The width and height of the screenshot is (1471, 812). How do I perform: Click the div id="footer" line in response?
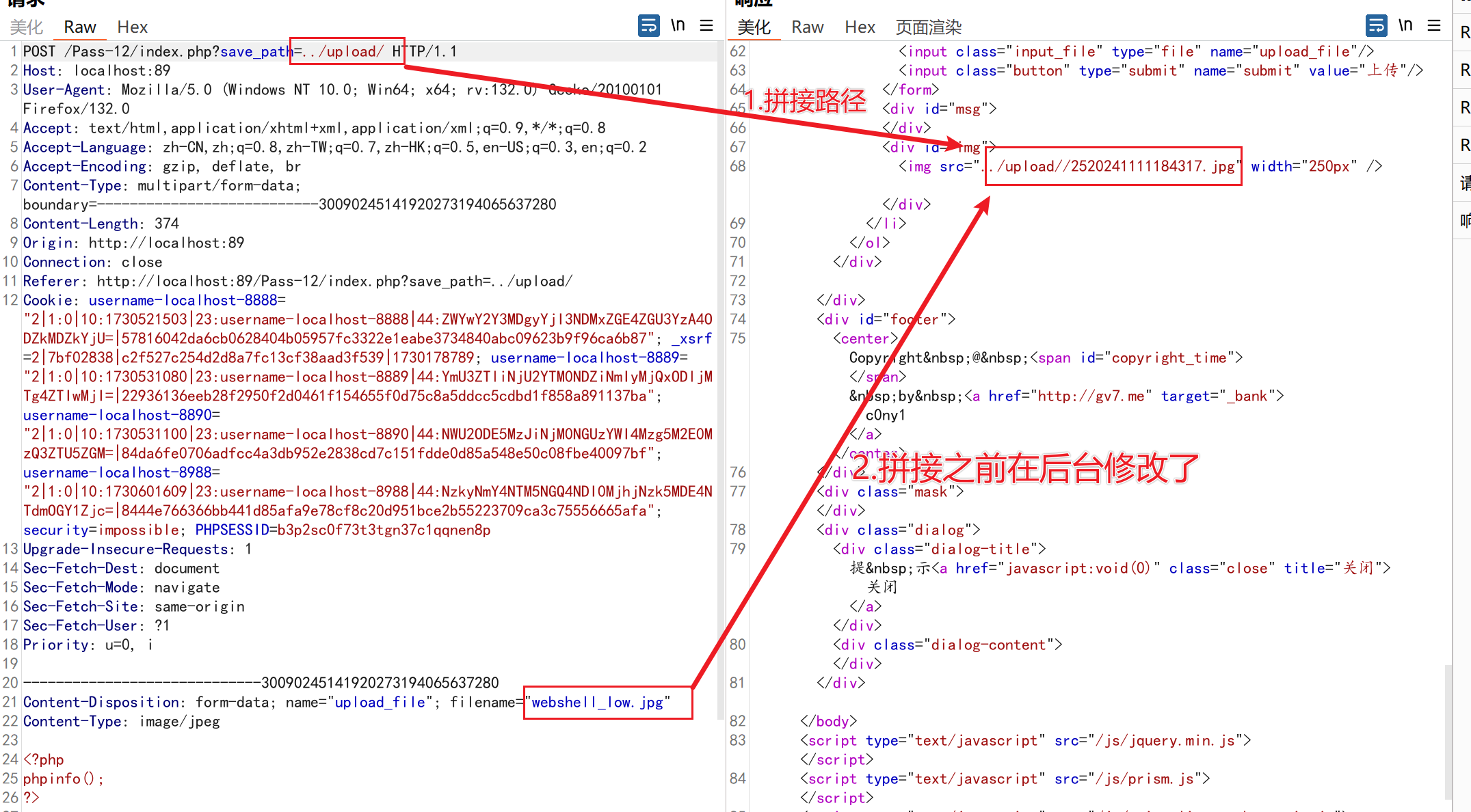pyautogui.click(x=886, y=319)
